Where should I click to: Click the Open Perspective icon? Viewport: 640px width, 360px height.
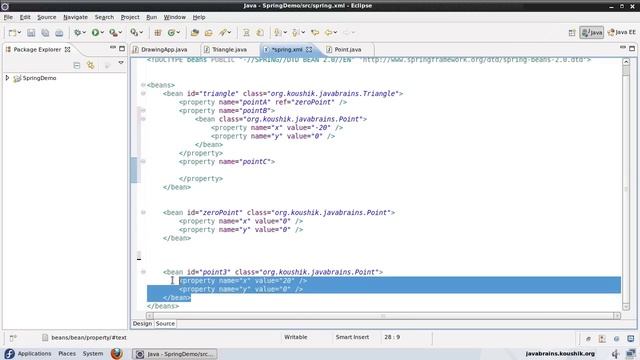572,33
